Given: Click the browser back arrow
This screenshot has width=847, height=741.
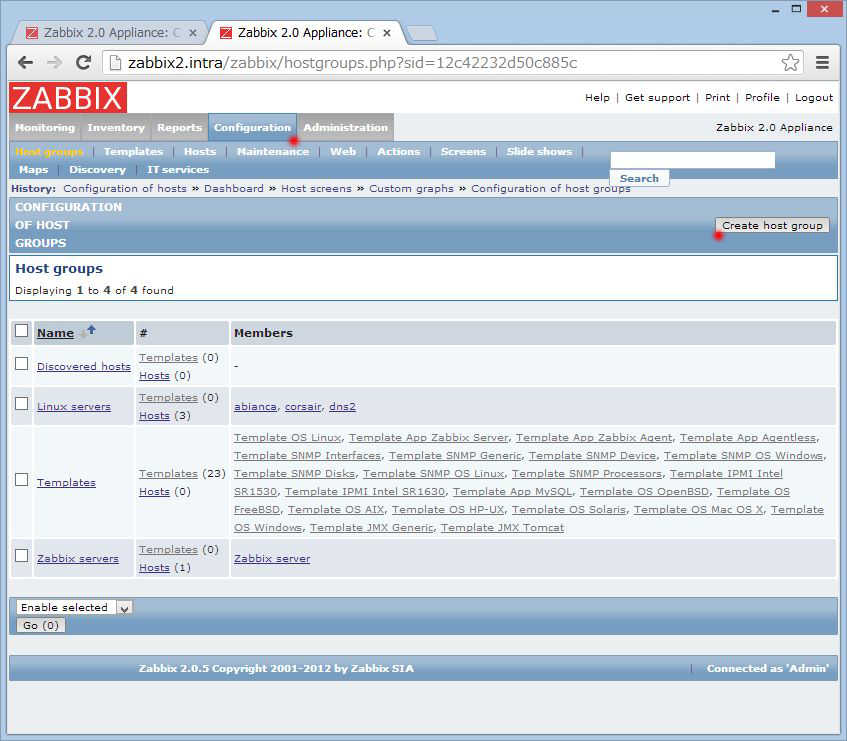Looking at the screenshot, I should click(25, 63).
